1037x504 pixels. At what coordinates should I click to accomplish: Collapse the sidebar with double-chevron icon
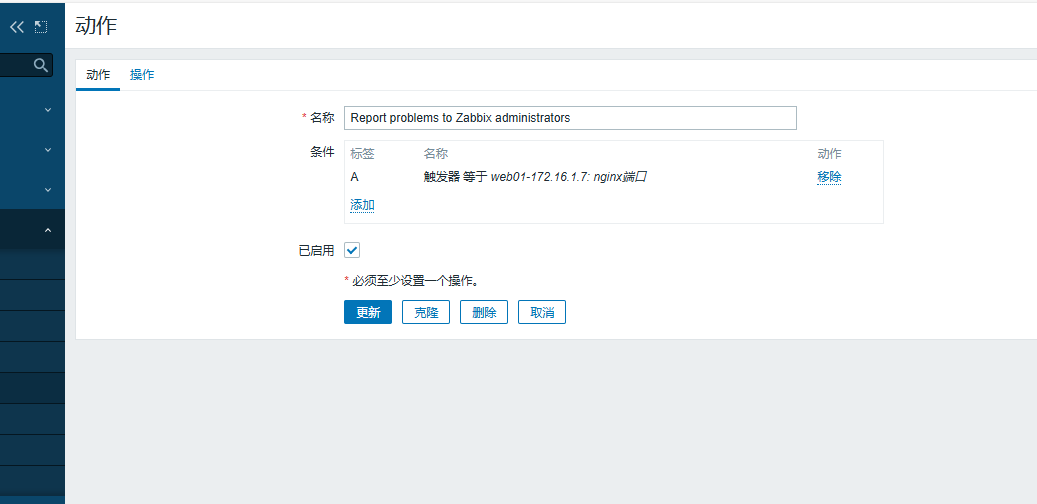tap(17, 27)
